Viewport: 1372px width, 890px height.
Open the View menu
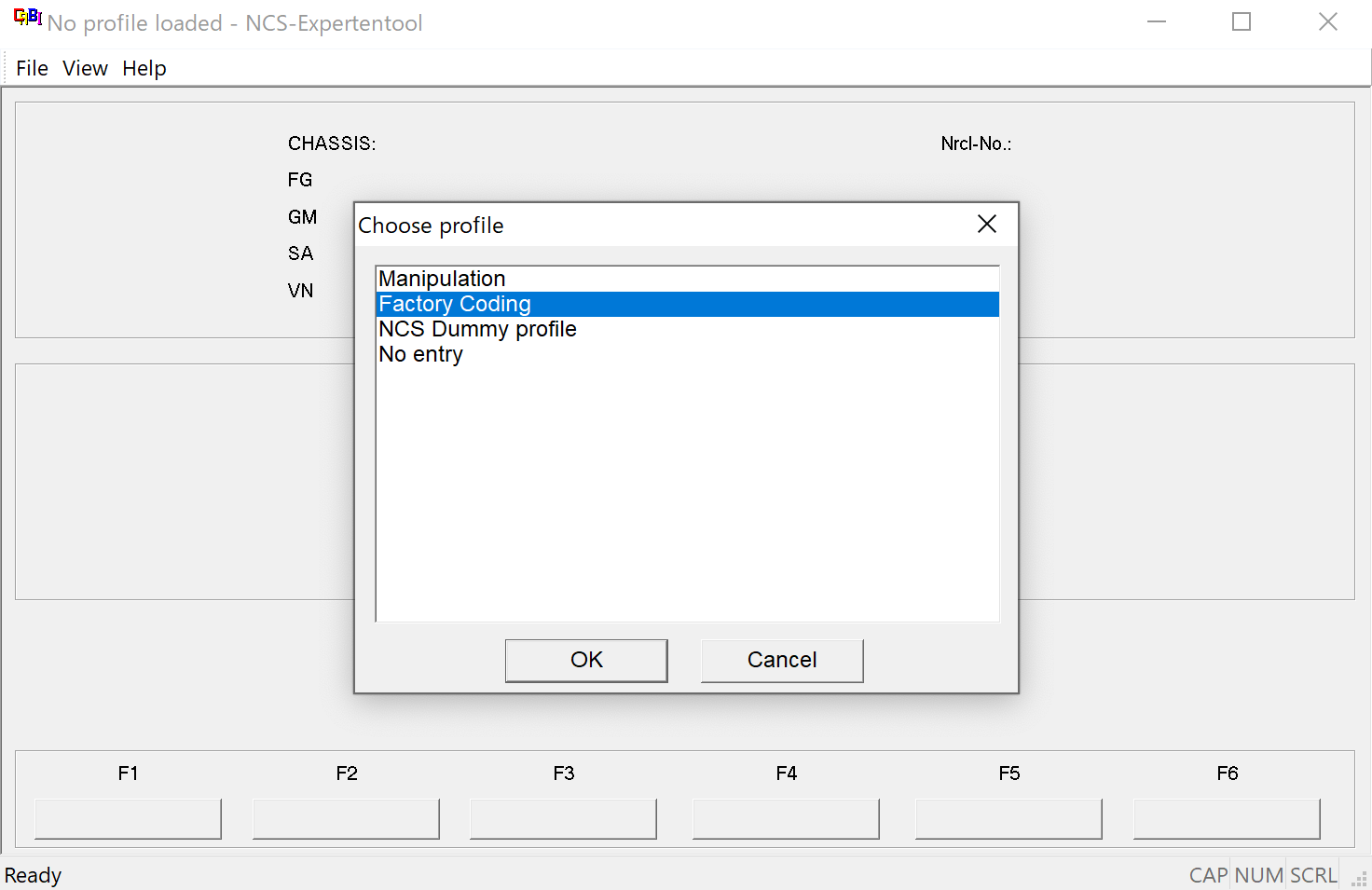[85, 68]
